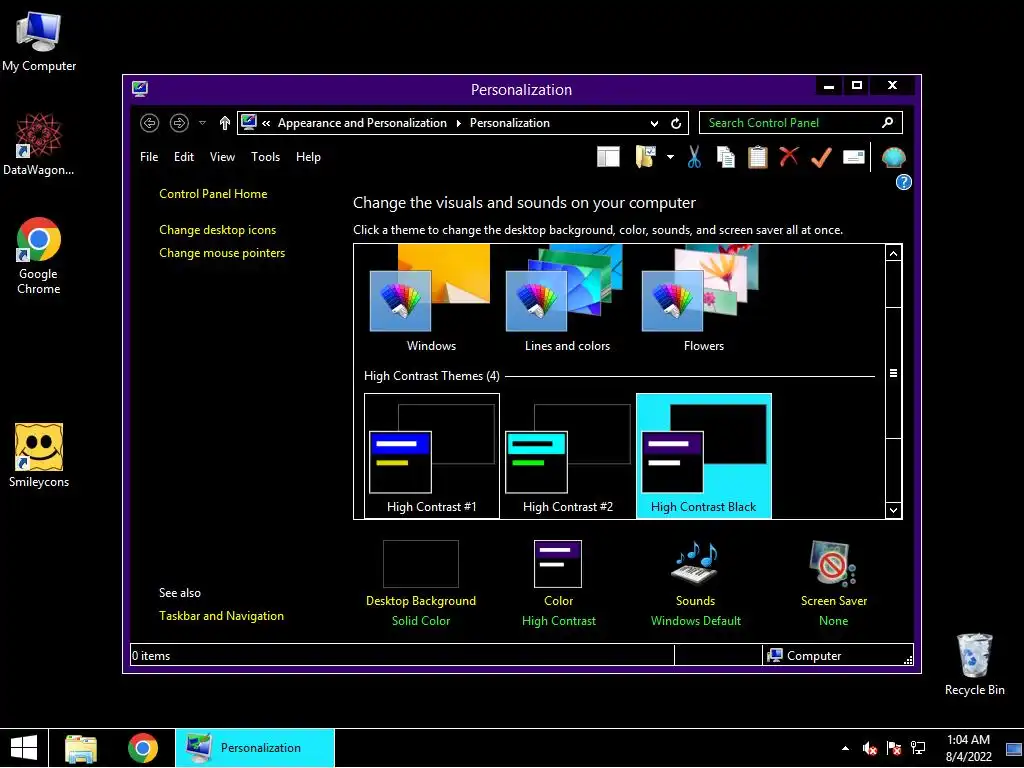This screenshot has height=768, width=1024.
Task: Open Chrome from the taskbar
Action: pos(143,748)
